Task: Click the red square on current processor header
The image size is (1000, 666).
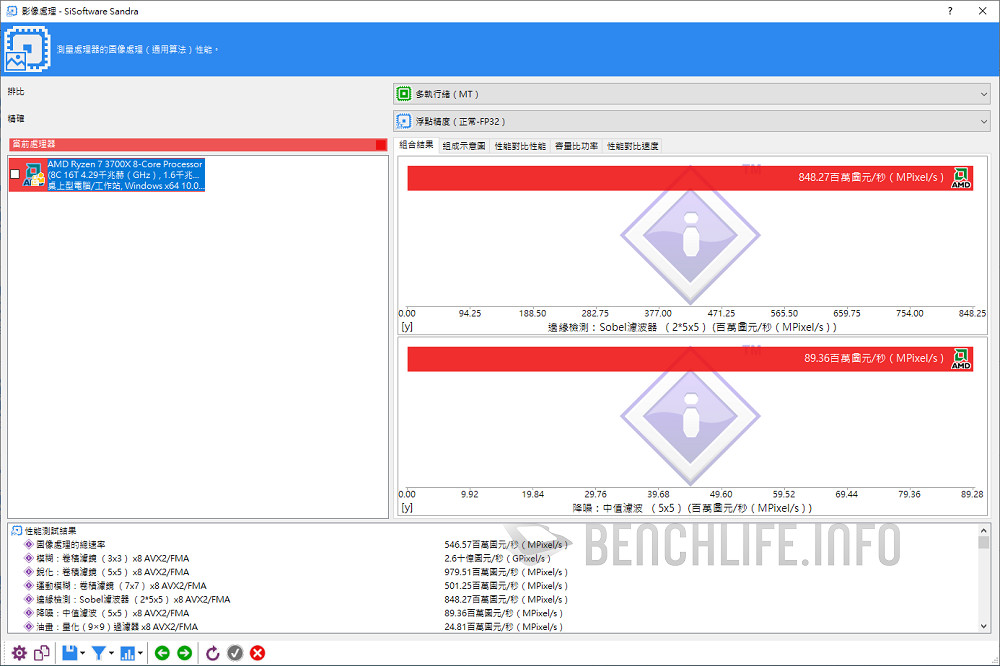Action: pyautogui.click(x=381, y=145)
